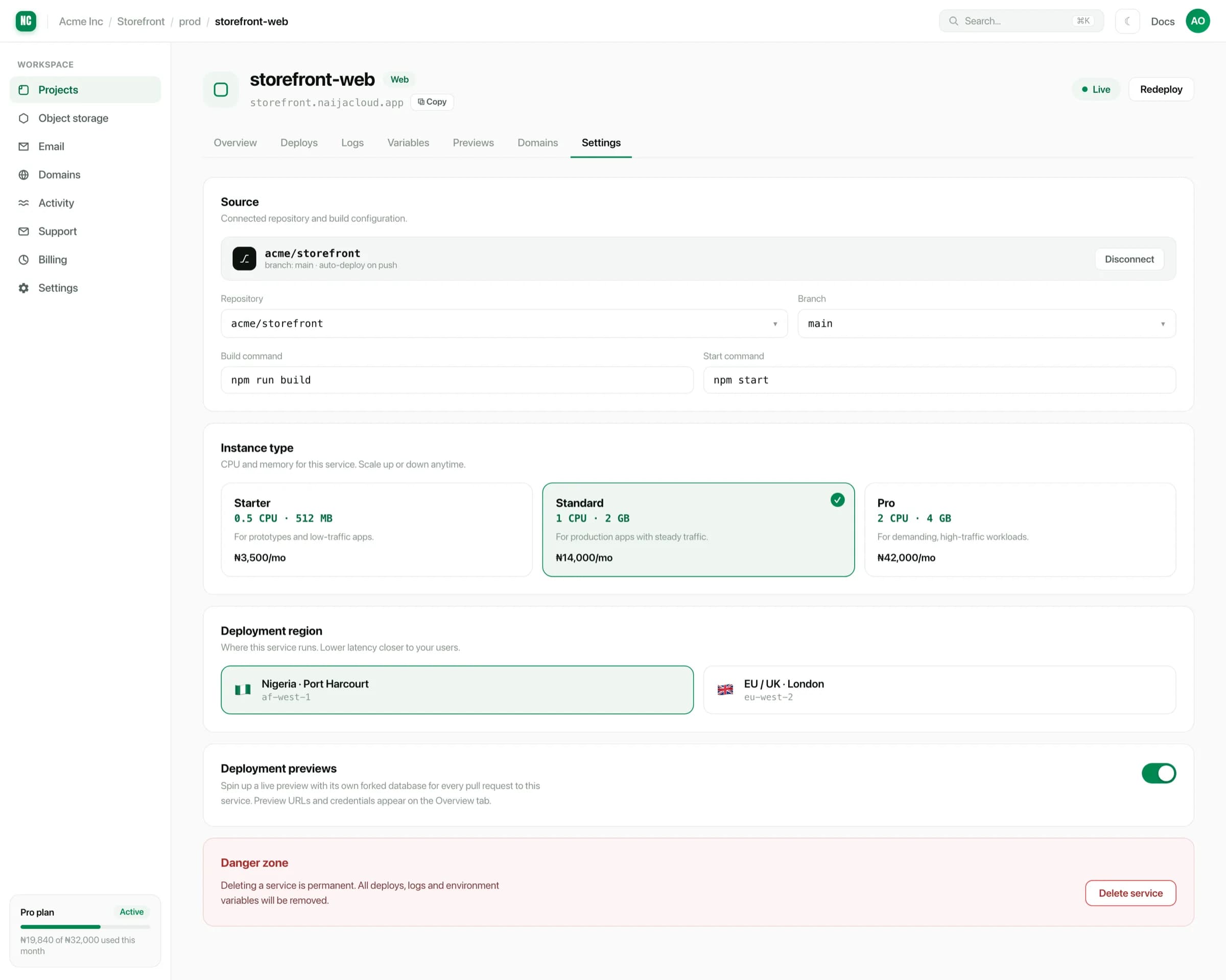The width and height of the screenshot is (1226, 980).
Task: Click the ₦42,000/mo price text
Action: [x=906, y=558]
